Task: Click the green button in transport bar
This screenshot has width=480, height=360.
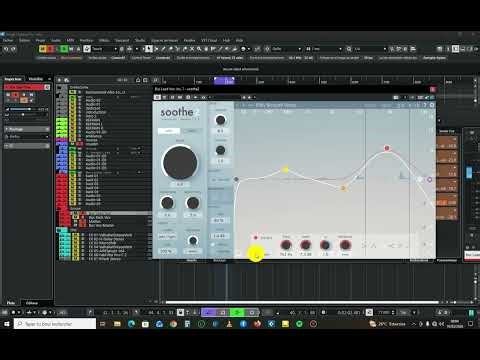Action: 237,312
